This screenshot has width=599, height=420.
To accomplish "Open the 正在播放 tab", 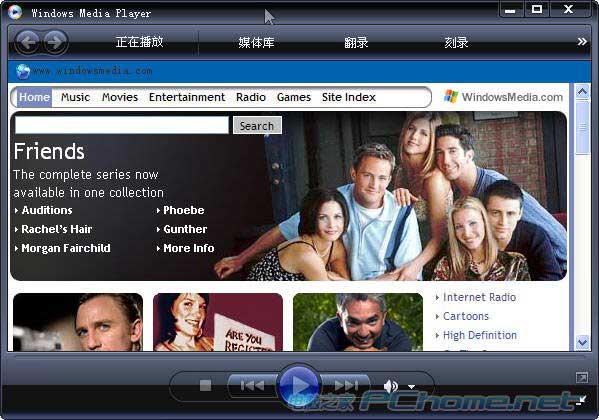I will (139, 42).
